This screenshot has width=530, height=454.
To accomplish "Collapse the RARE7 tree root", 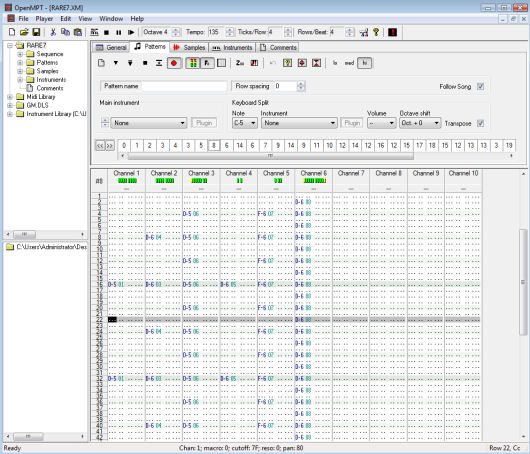I will click(x=10, y=45).
